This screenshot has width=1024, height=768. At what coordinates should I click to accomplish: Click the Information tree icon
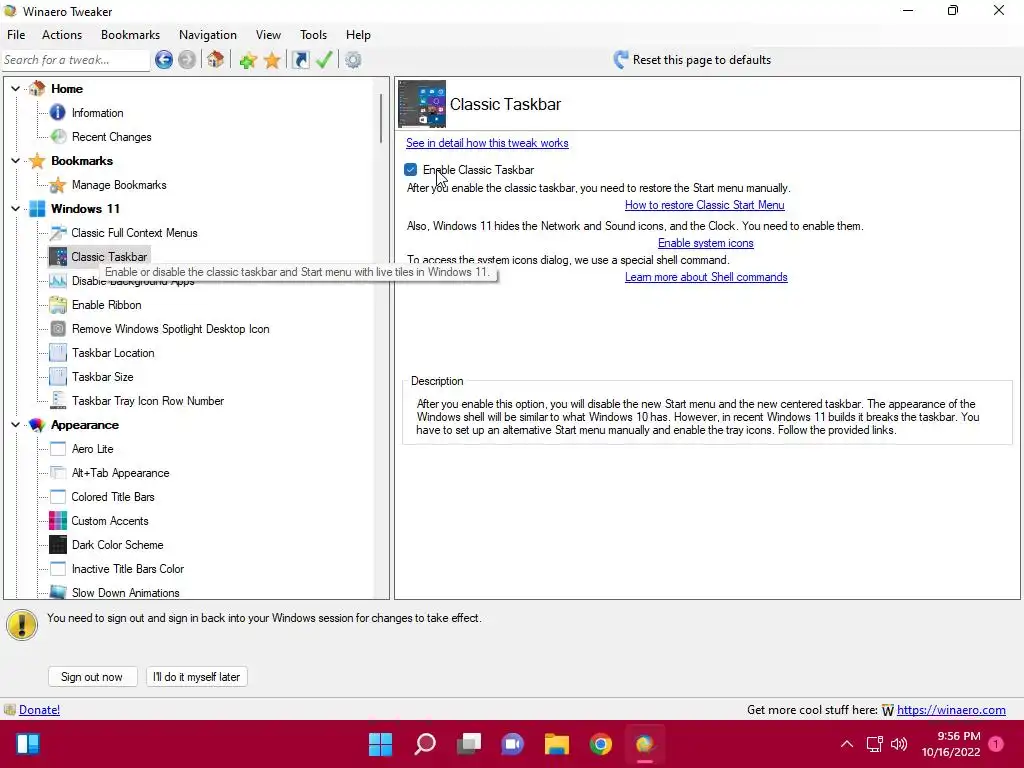point(57,112)
